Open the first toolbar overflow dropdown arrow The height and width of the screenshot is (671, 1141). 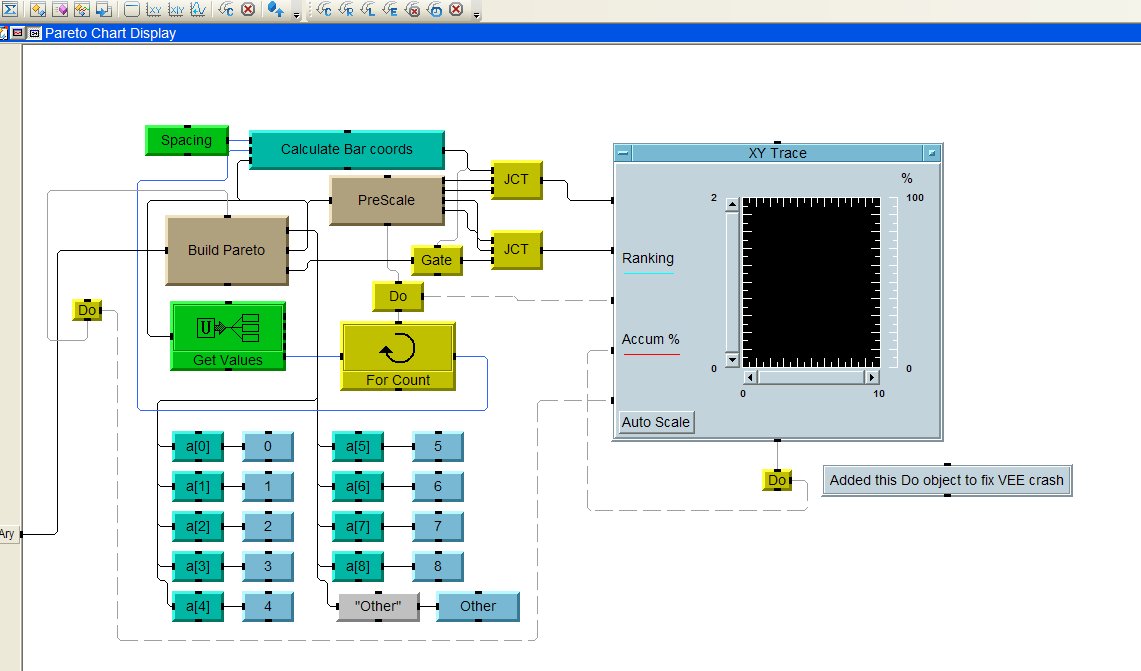(297, 16)
